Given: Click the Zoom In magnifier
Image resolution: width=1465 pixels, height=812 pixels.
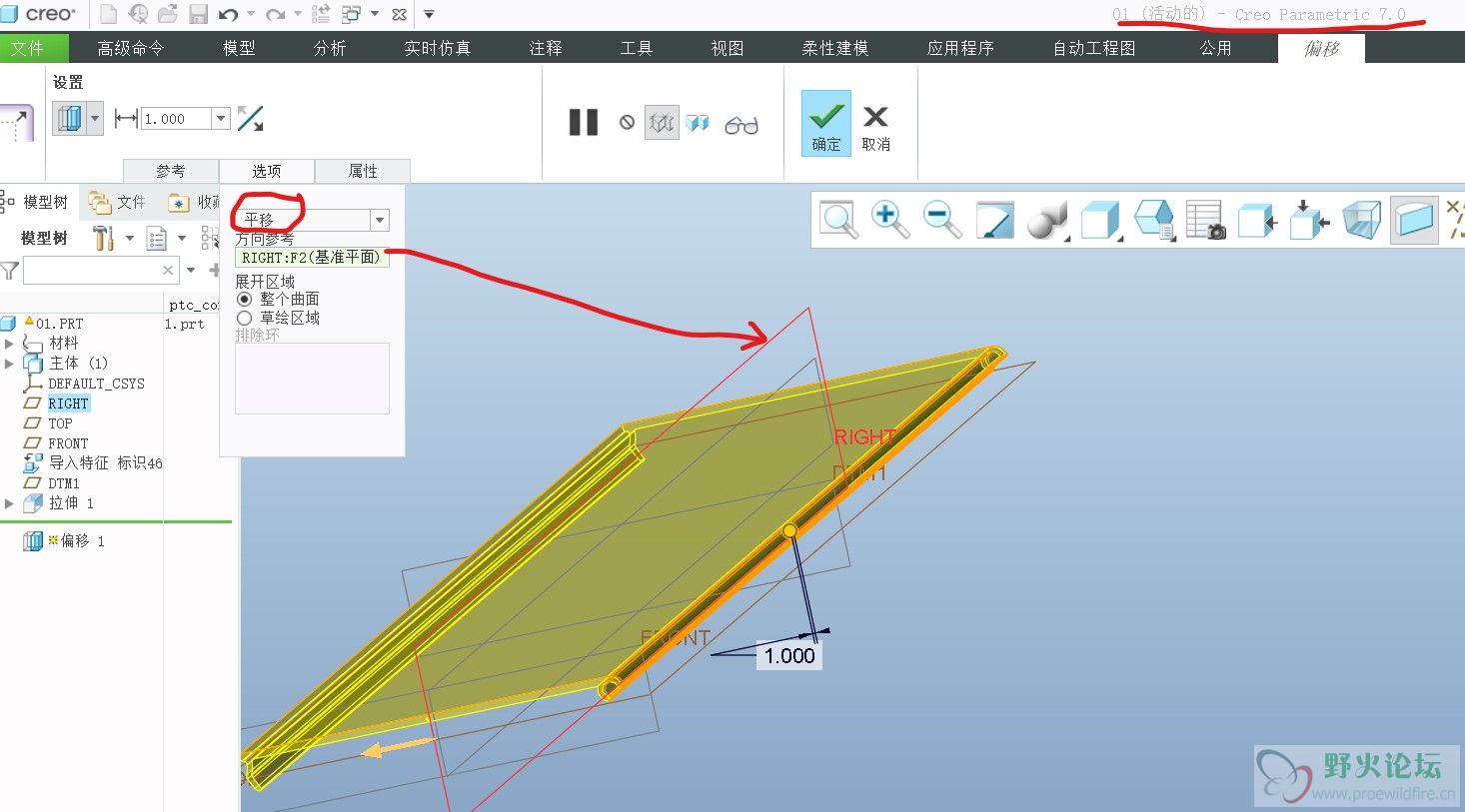Looking at the screenshot, I should [x=889, y=219].
